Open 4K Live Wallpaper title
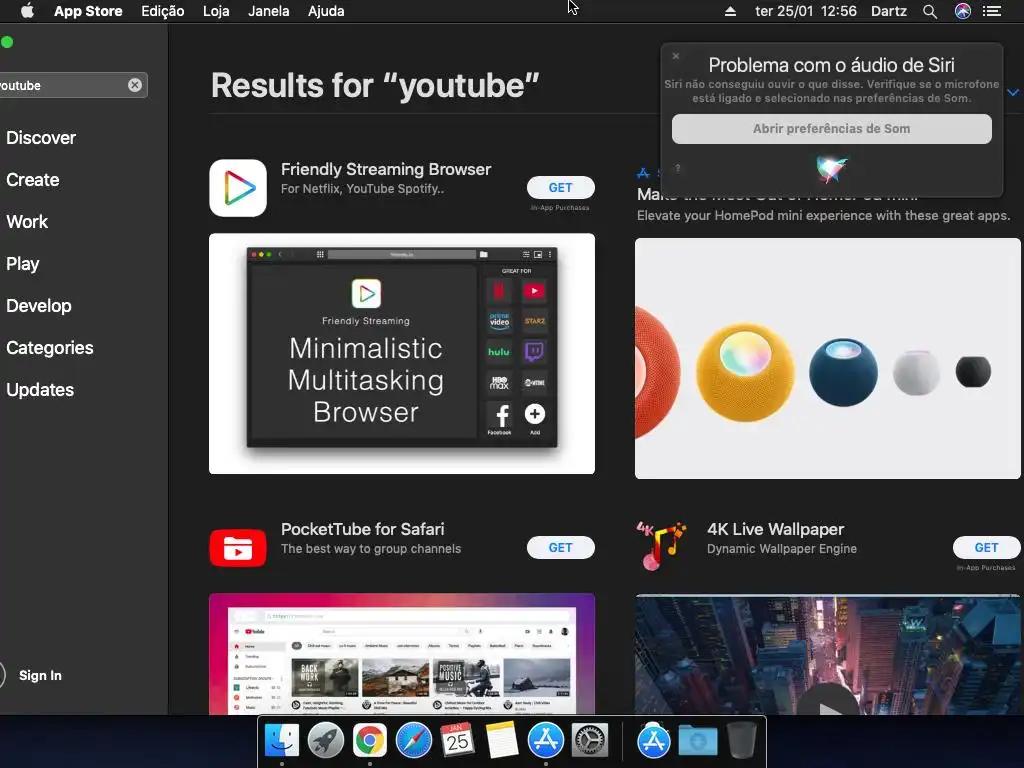The image size is (1024, 768). pos(775,529)
